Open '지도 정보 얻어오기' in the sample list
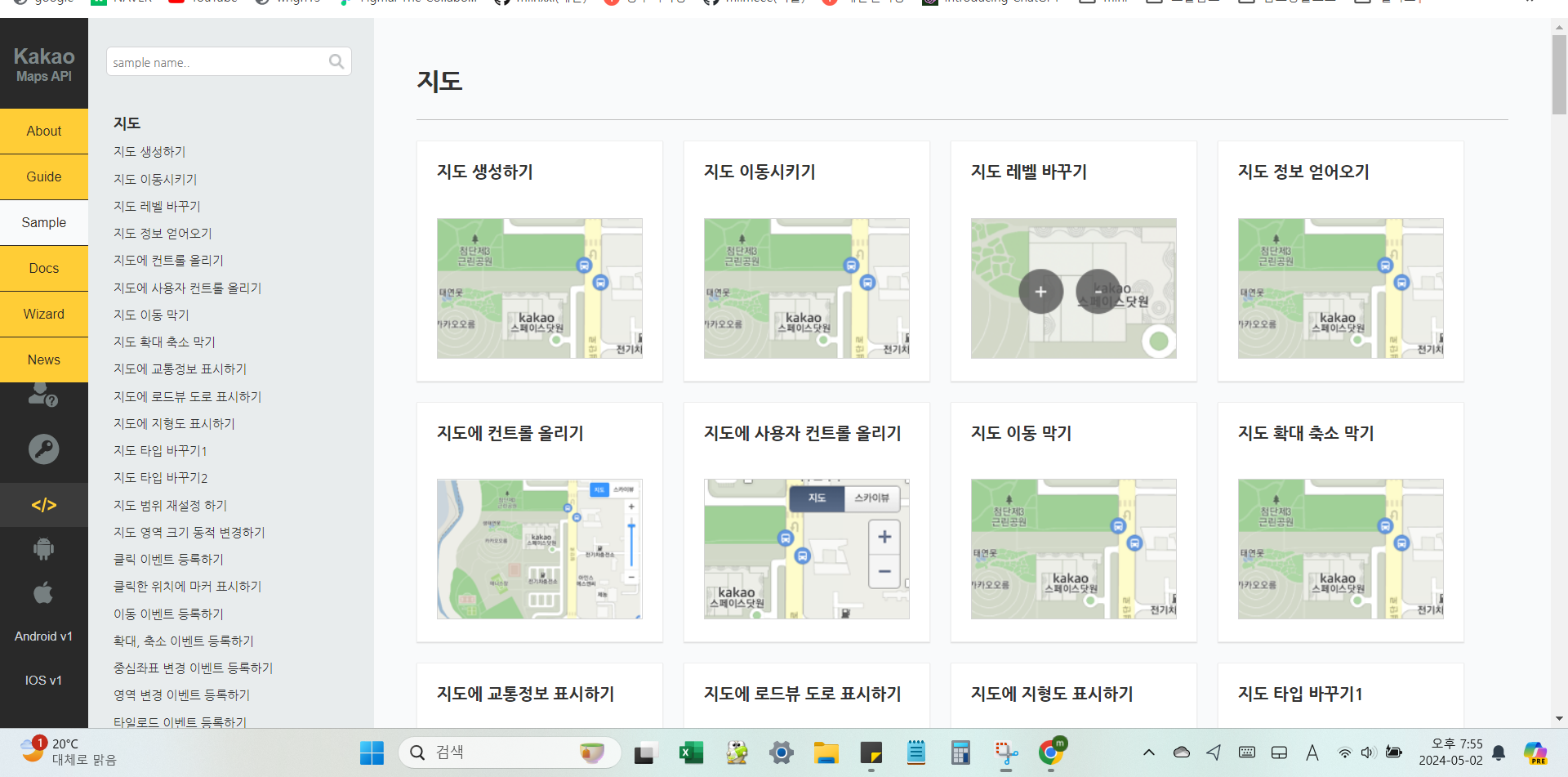The image size is (1568, 777). (163, 233)
